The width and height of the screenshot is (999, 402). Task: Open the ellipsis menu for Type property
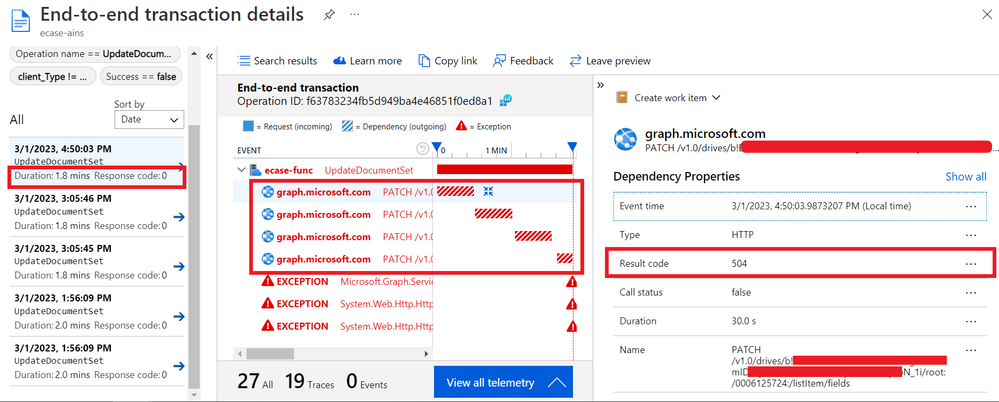pos(970,235)
